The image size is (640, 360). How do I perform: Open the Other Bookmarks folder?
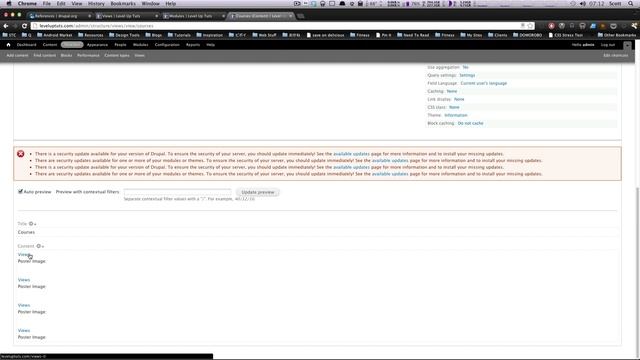[x=617, y=35]
